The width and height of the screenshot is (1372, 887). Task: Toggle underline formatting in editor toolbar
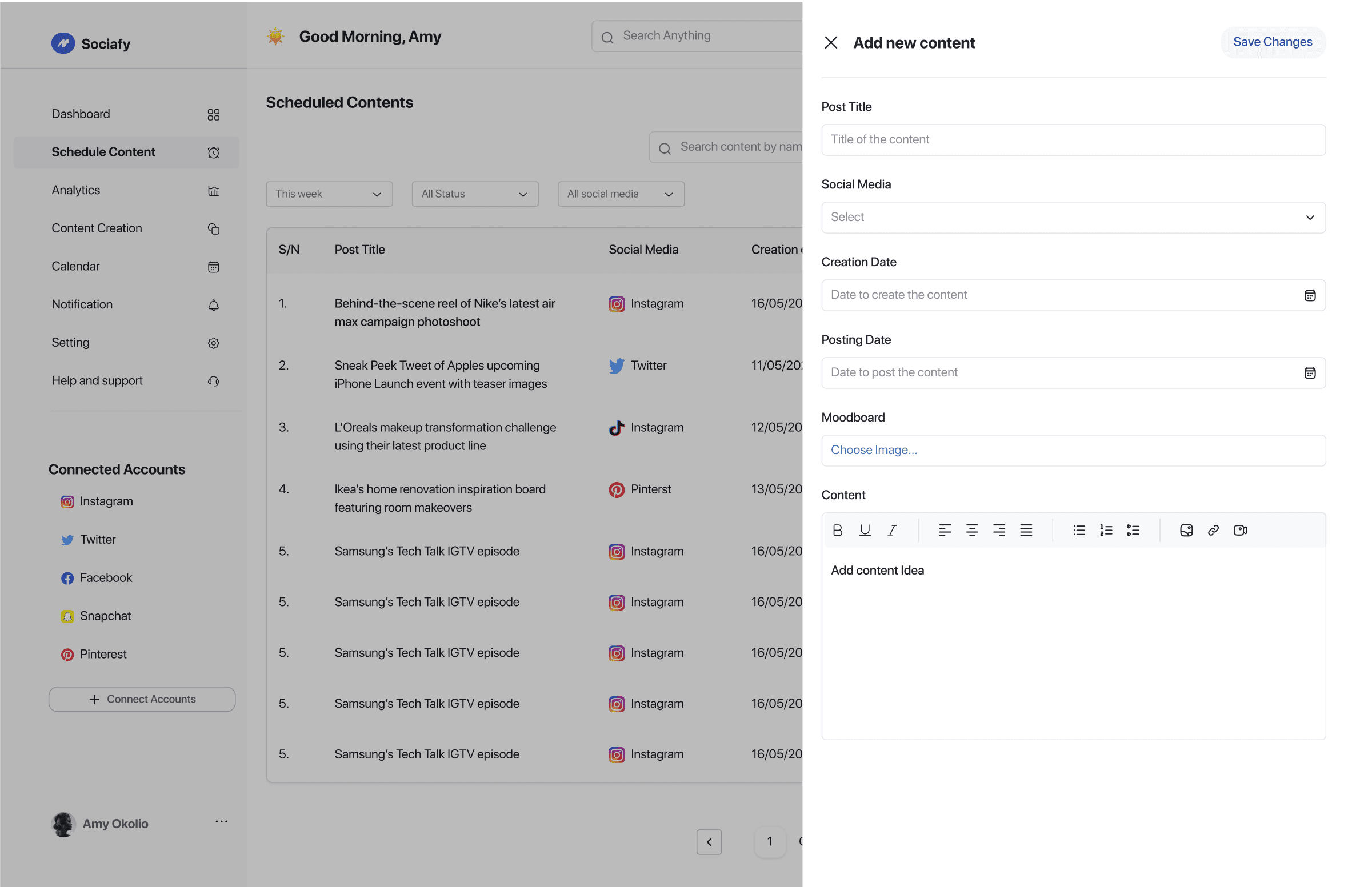(865, 530)
